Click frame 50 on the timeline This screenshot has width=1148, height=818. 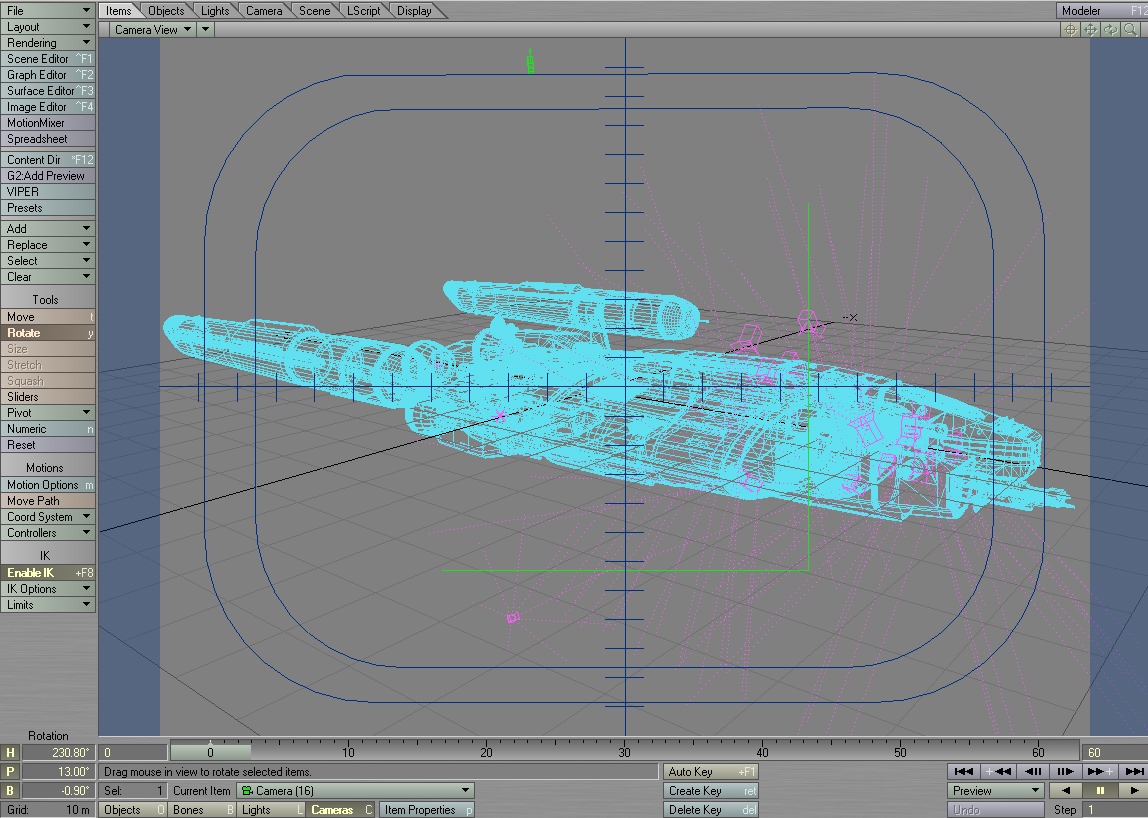tap(901, 752)
